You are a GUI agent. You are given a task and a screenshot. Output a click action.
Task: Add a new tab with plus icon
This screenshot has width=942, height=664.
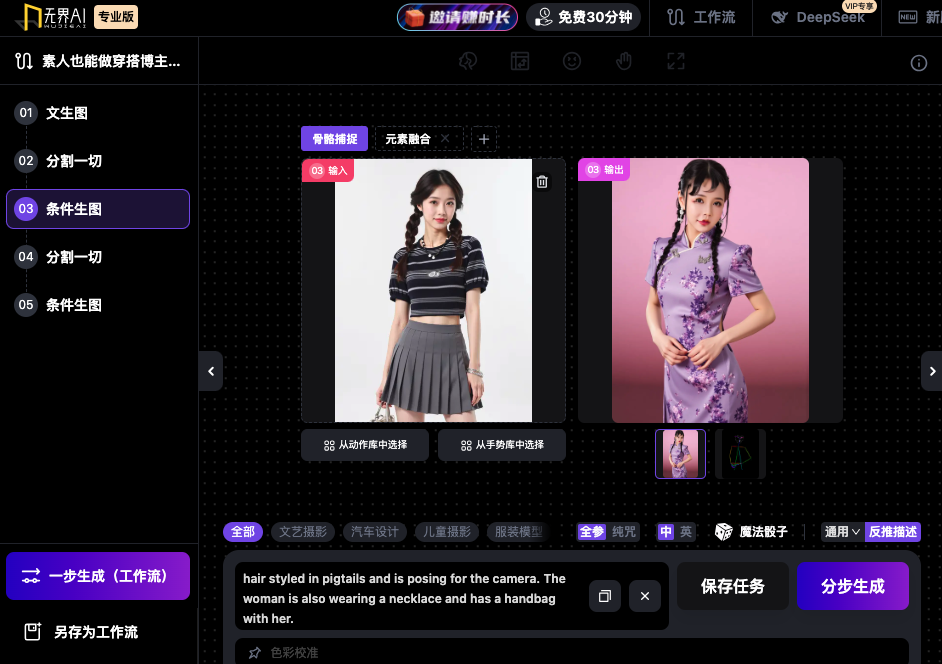pos(484,139)
